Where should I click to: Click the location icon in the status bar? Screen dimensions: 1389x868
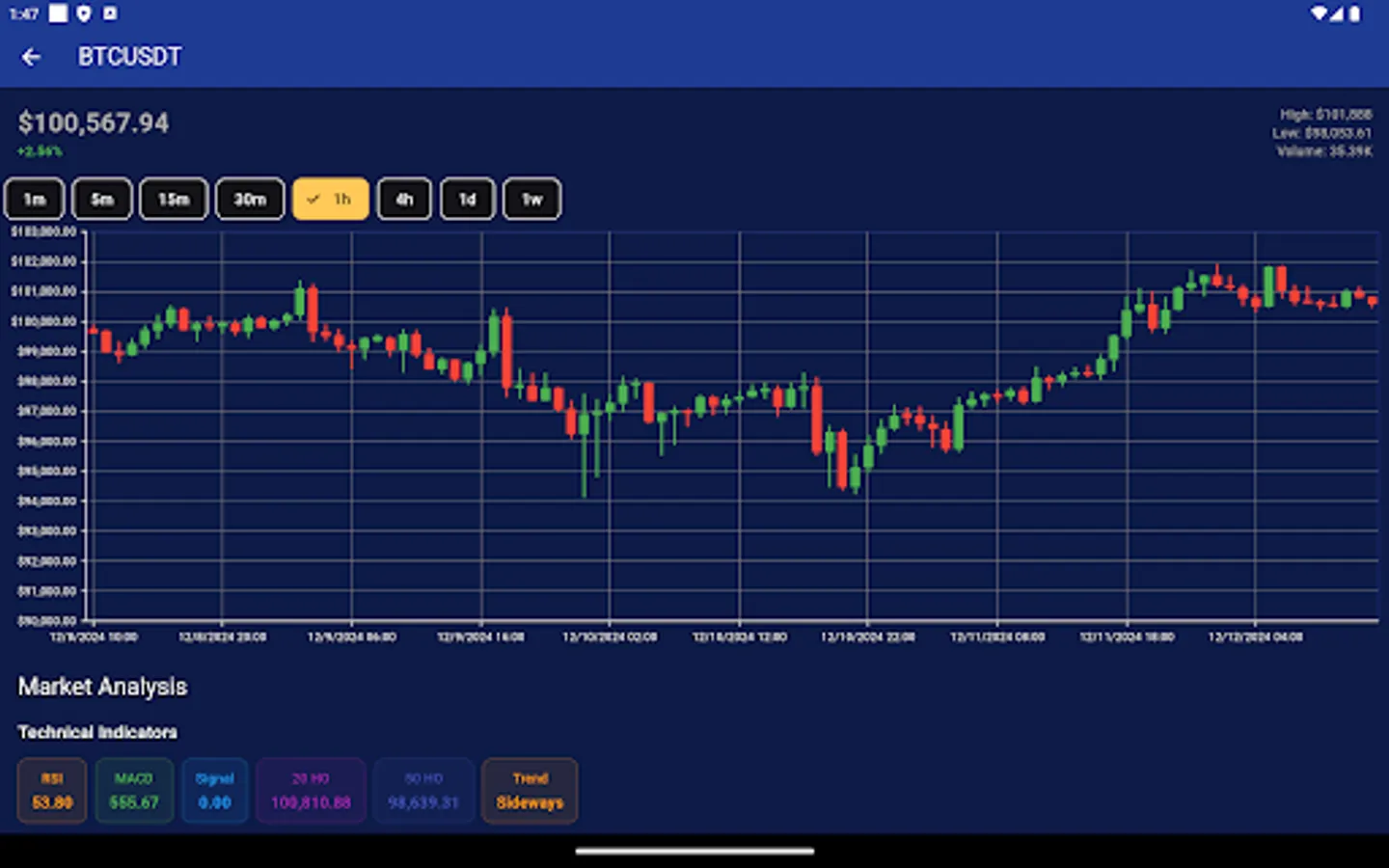point(82,14)
